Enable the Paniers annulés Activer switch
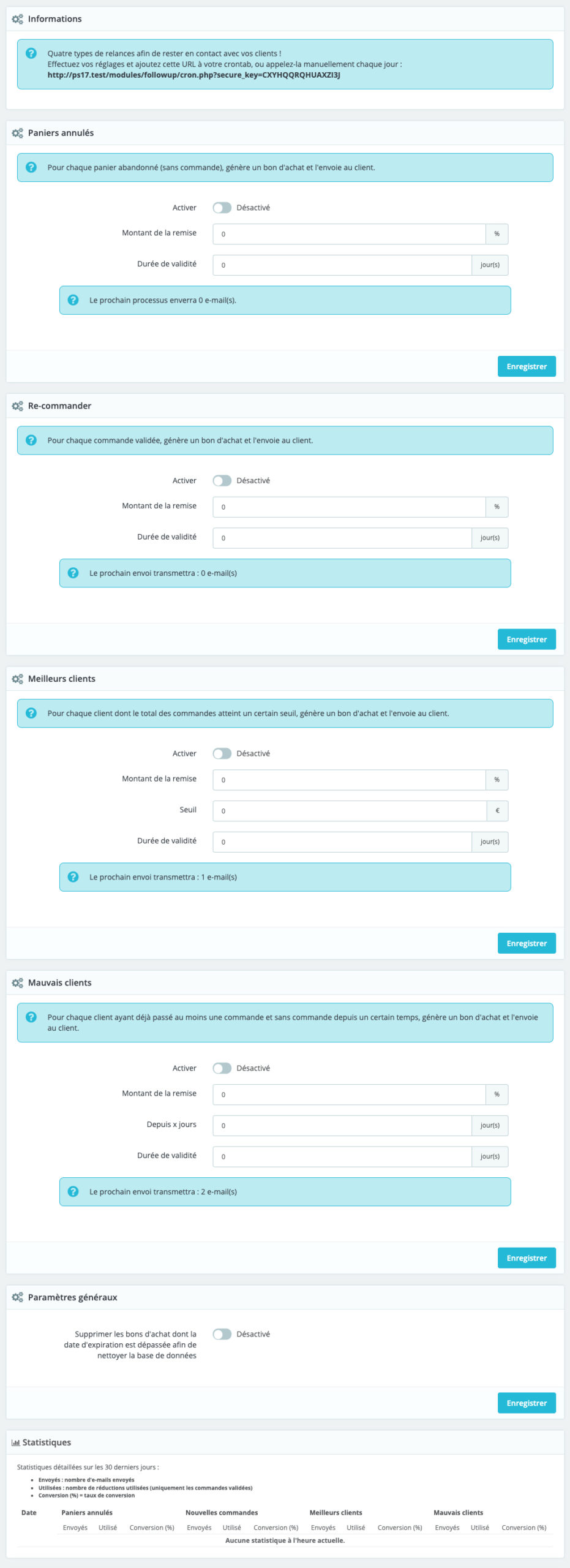Viewport: 570px width, 1568px height. tap(222, 208)
